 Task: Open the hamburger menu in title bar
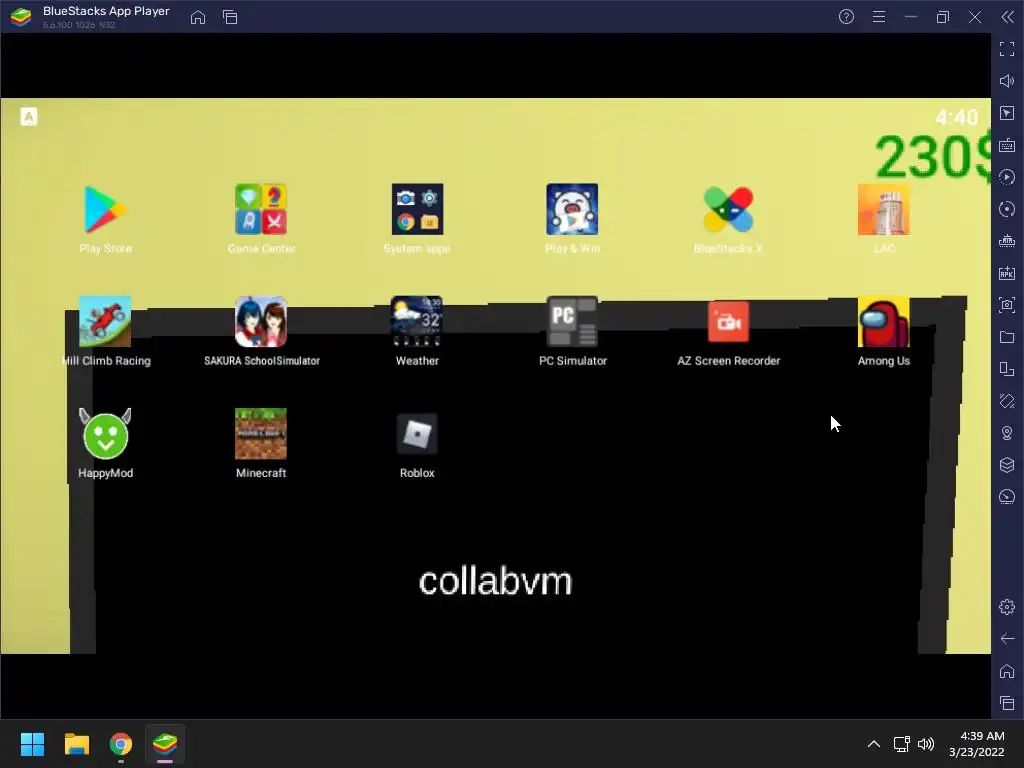(879, 17)
